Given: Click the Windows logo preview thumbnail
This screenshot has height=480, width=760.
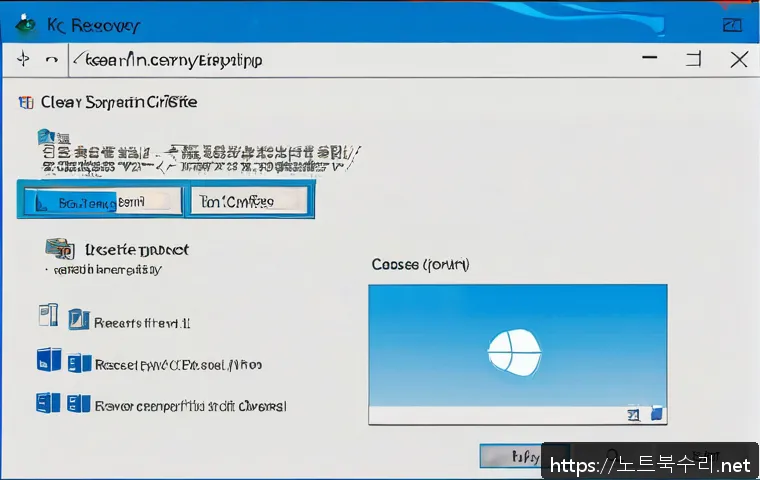Looking at the screenshot, I should 518,354.
